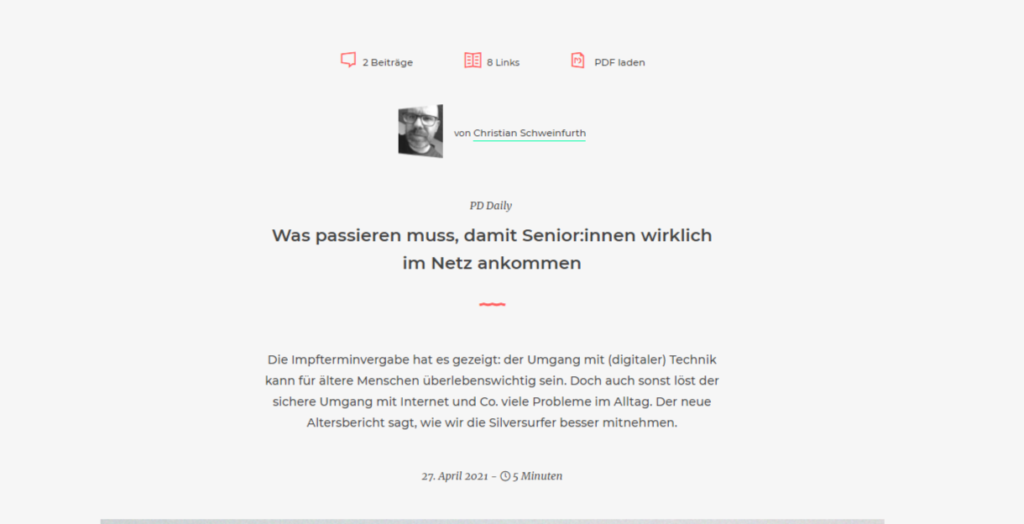
Task: Click the article header image at bottom
Action: point(492,521)
